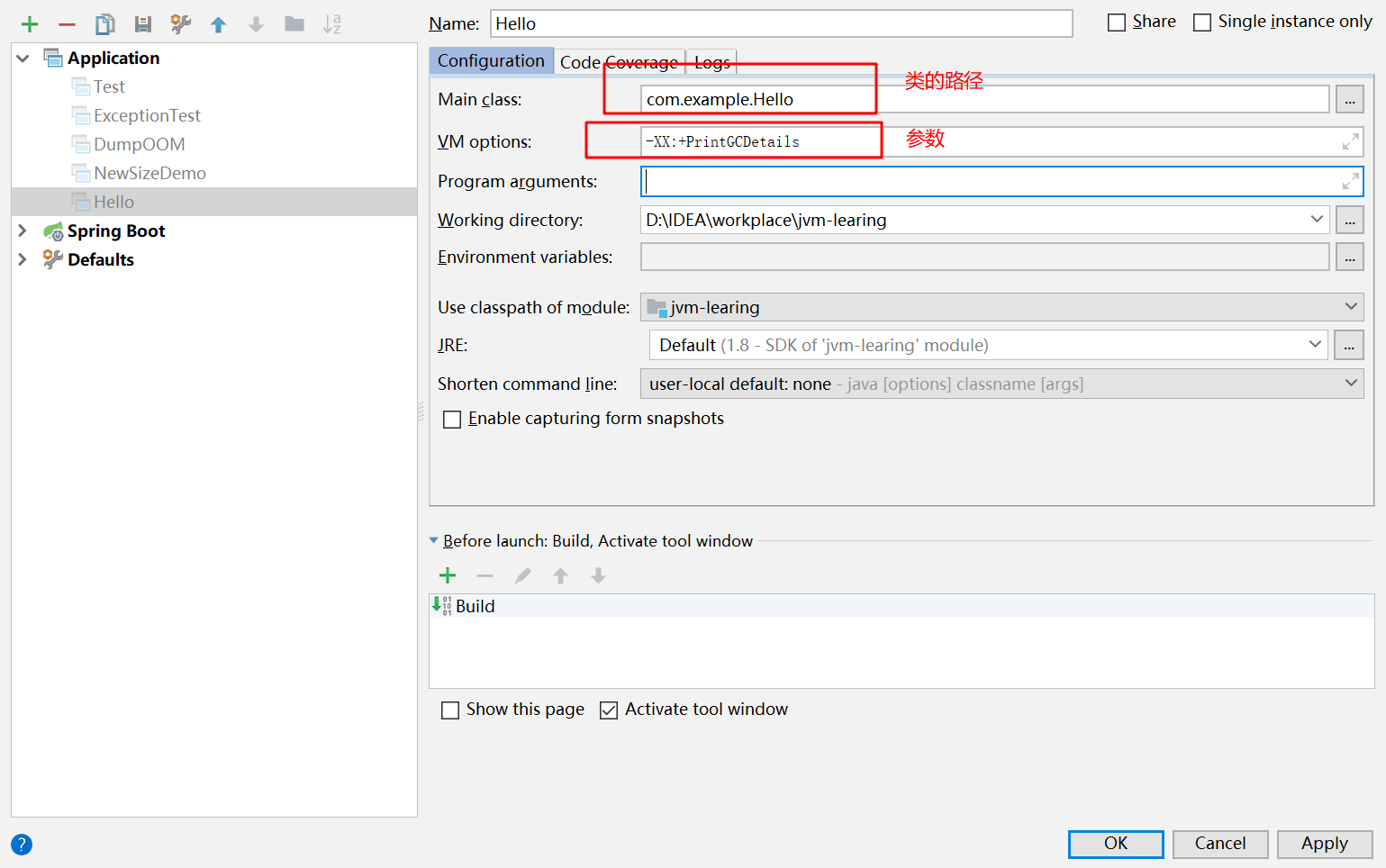Expand the Program arguments field editor

(1351, 181)
